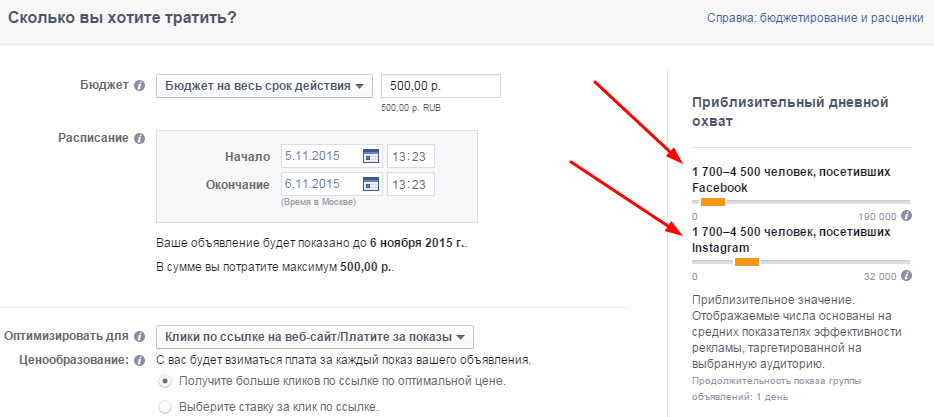Viewport: 934px width, 417px height.
Task: Click the budget amount field 500,00 р.
Action: [440, 86]
